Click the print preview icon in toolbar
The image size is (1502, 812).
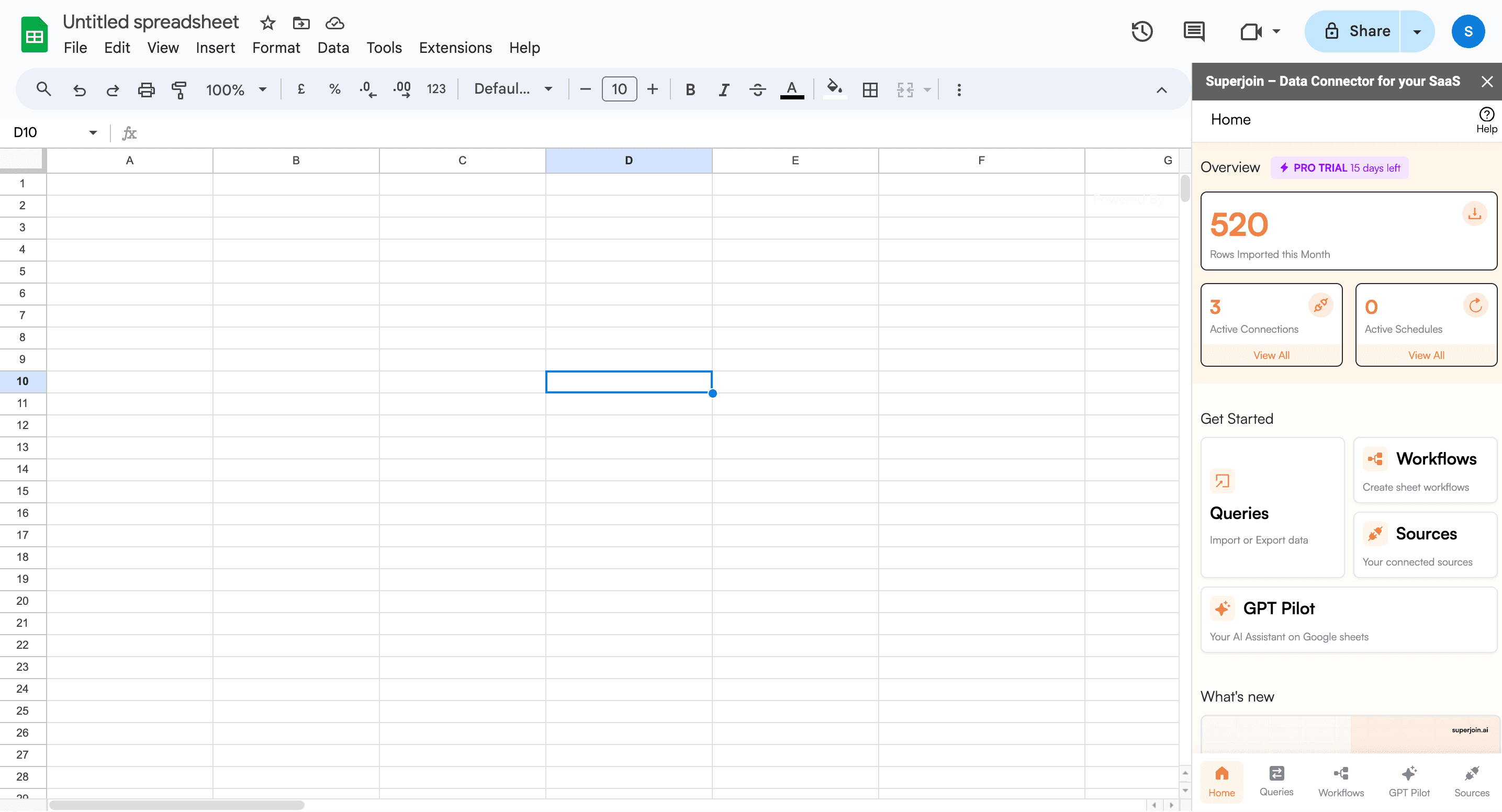[x=146, y=90]
